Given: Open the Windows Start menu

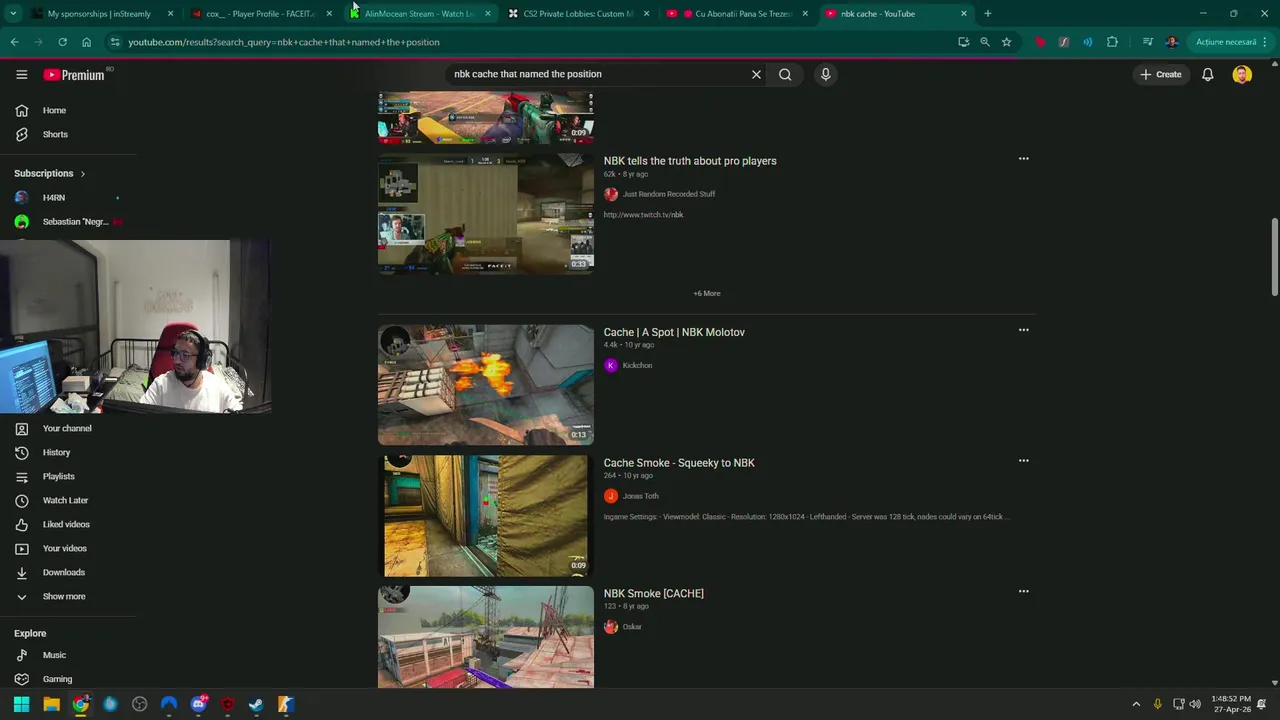Looking at the screenshot, I should pos(21,704).
